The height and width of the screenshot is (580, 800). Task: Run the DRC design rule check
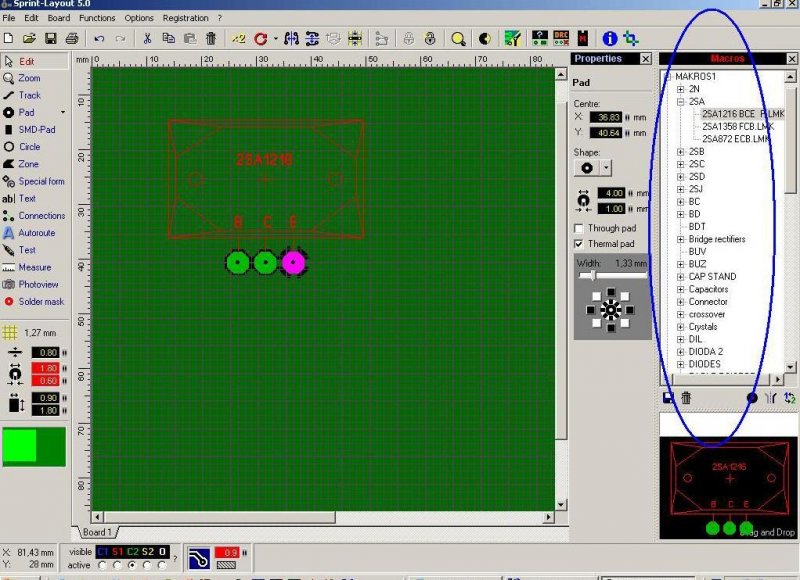tap(561, 38)
